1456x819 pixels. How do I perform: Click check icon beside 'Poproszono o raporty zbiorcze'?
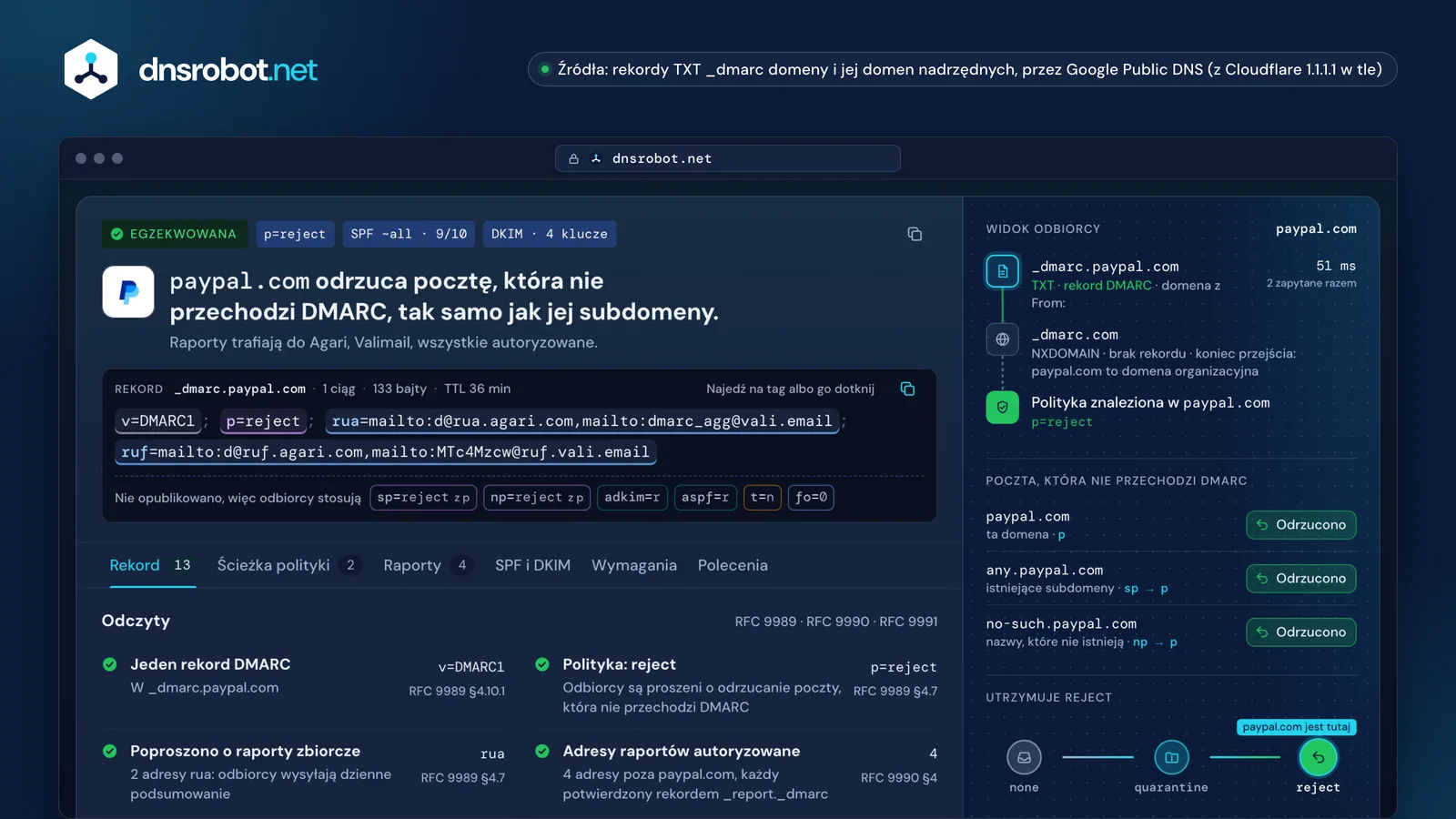click(110, 751)
